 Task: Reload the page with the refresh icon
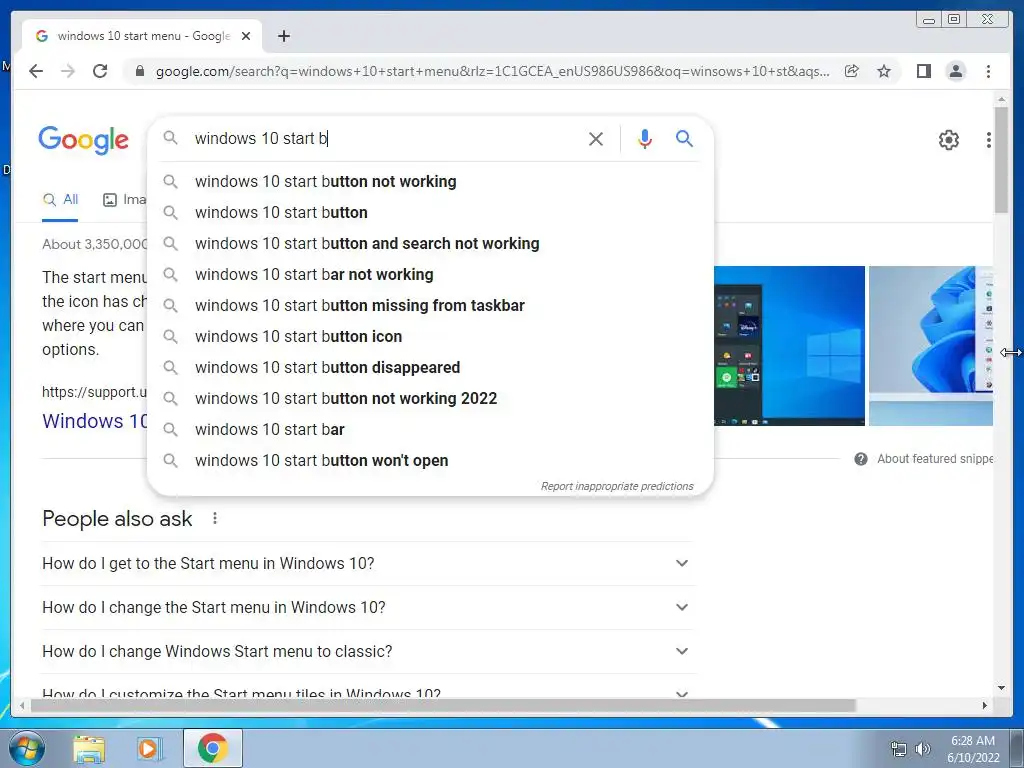point(100,71)
